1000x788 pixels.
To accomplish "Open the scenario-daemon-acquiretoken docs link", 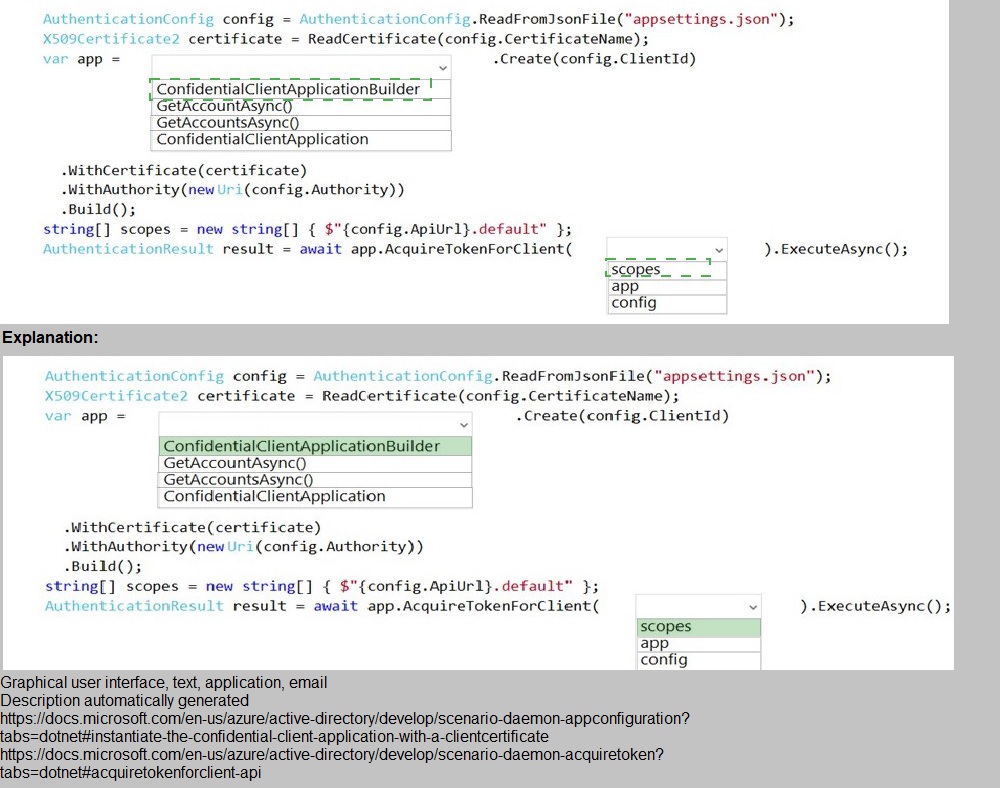I will tap(332, 763).
